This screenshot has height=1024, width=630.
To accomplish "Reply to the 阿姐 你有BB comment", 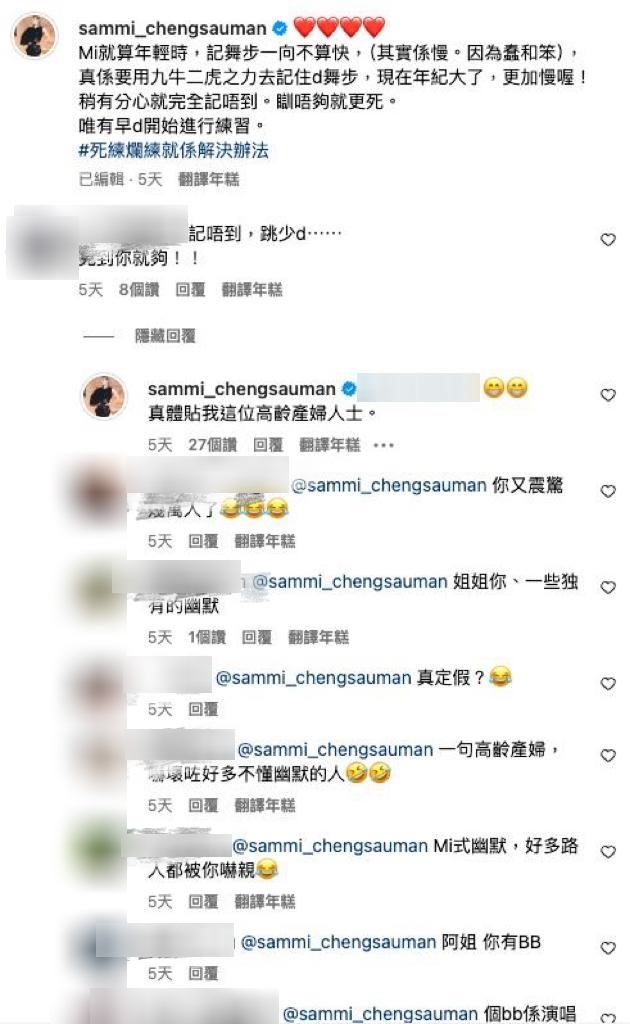I will point(203,974).
